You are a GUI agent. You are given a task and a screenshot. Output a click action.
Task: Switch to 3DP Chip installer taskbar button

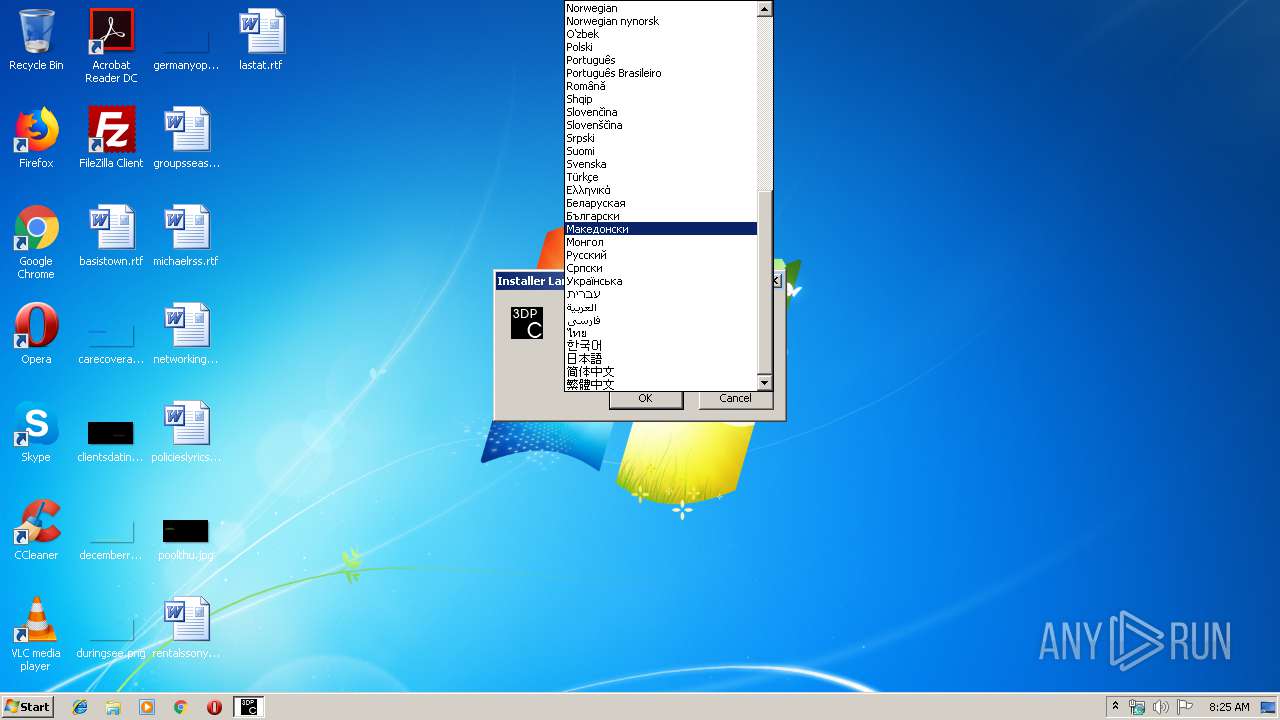click(x=249, y=707)
